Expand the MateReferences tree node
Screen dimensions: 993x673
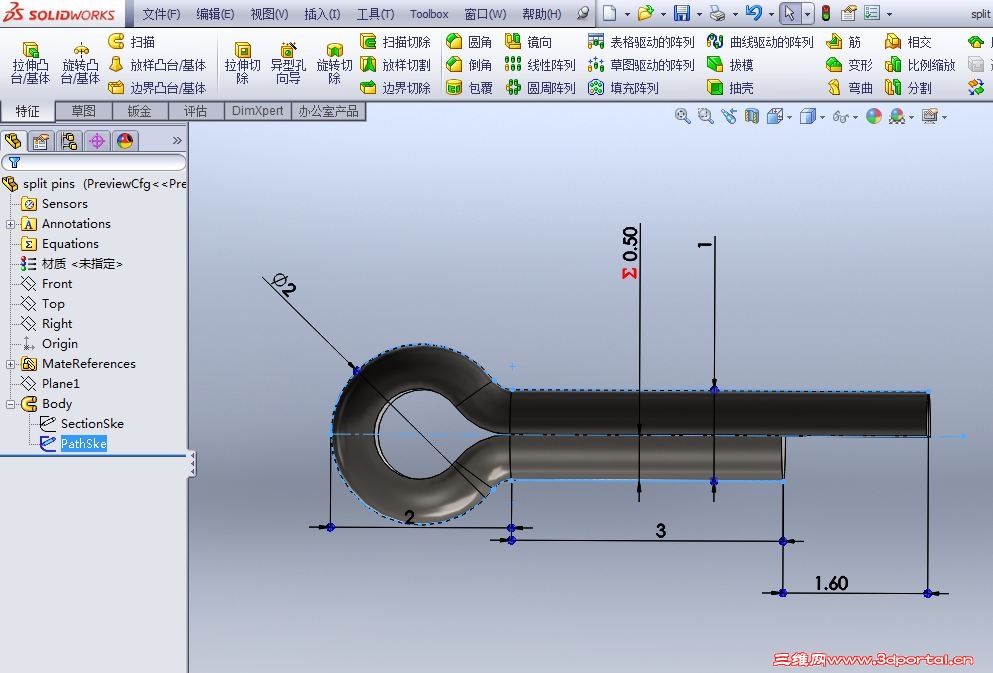click(x=10, y=364)
